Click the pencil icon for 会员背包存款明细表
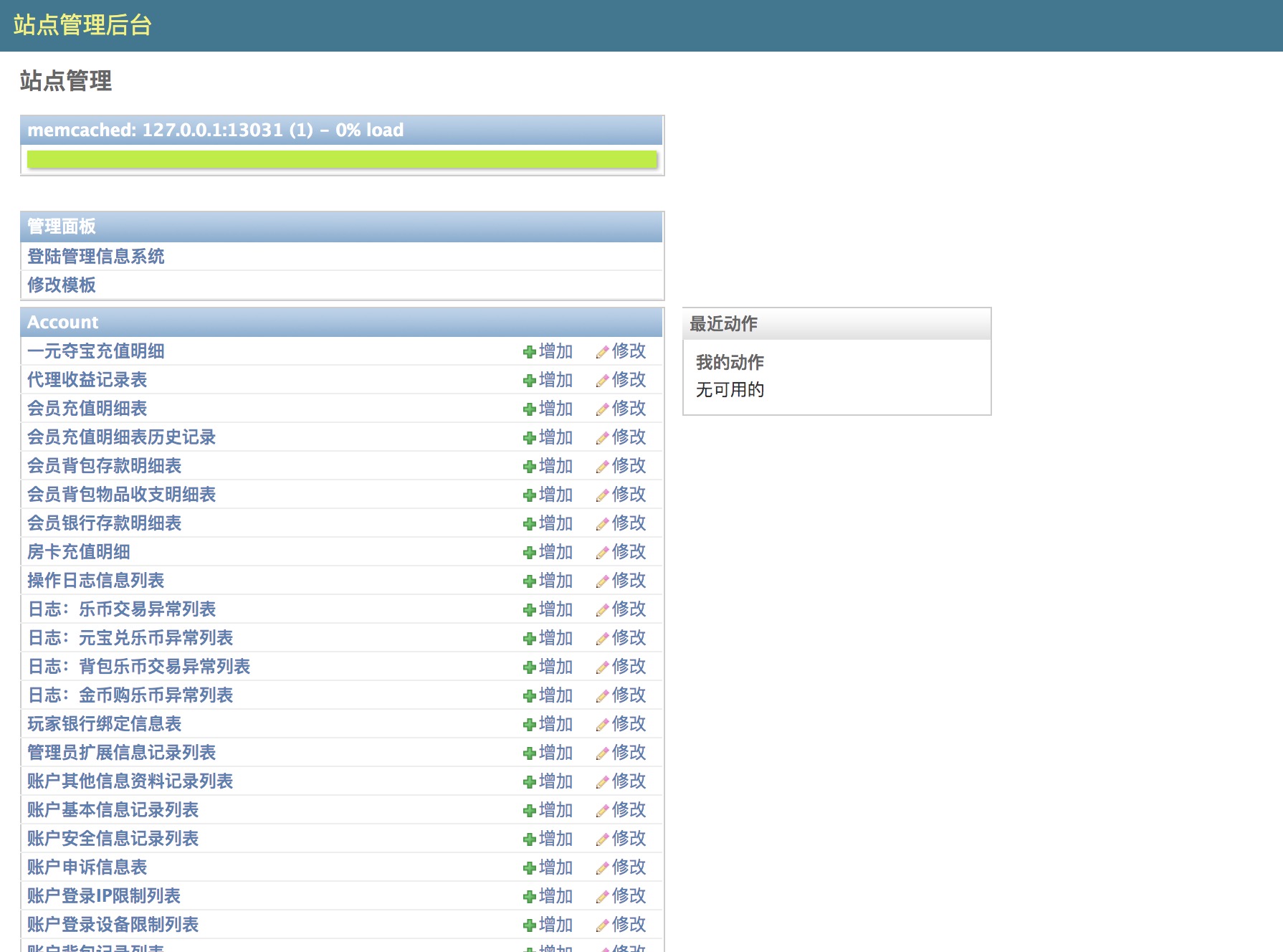This screenshot has height=952, width=1283. (602, 467)
